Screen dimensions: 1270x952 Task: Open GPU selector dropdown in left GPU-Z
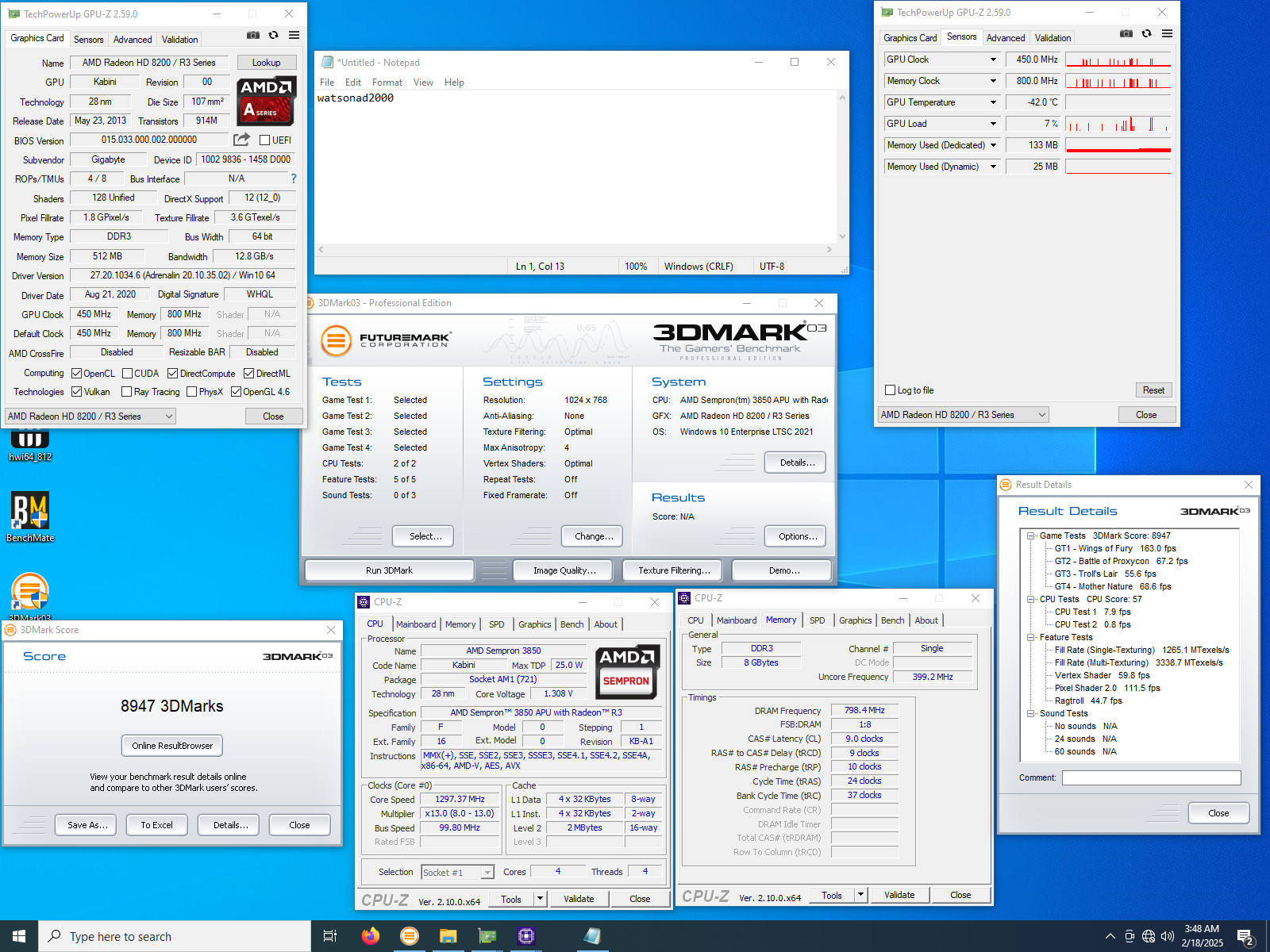coord(90,416)
